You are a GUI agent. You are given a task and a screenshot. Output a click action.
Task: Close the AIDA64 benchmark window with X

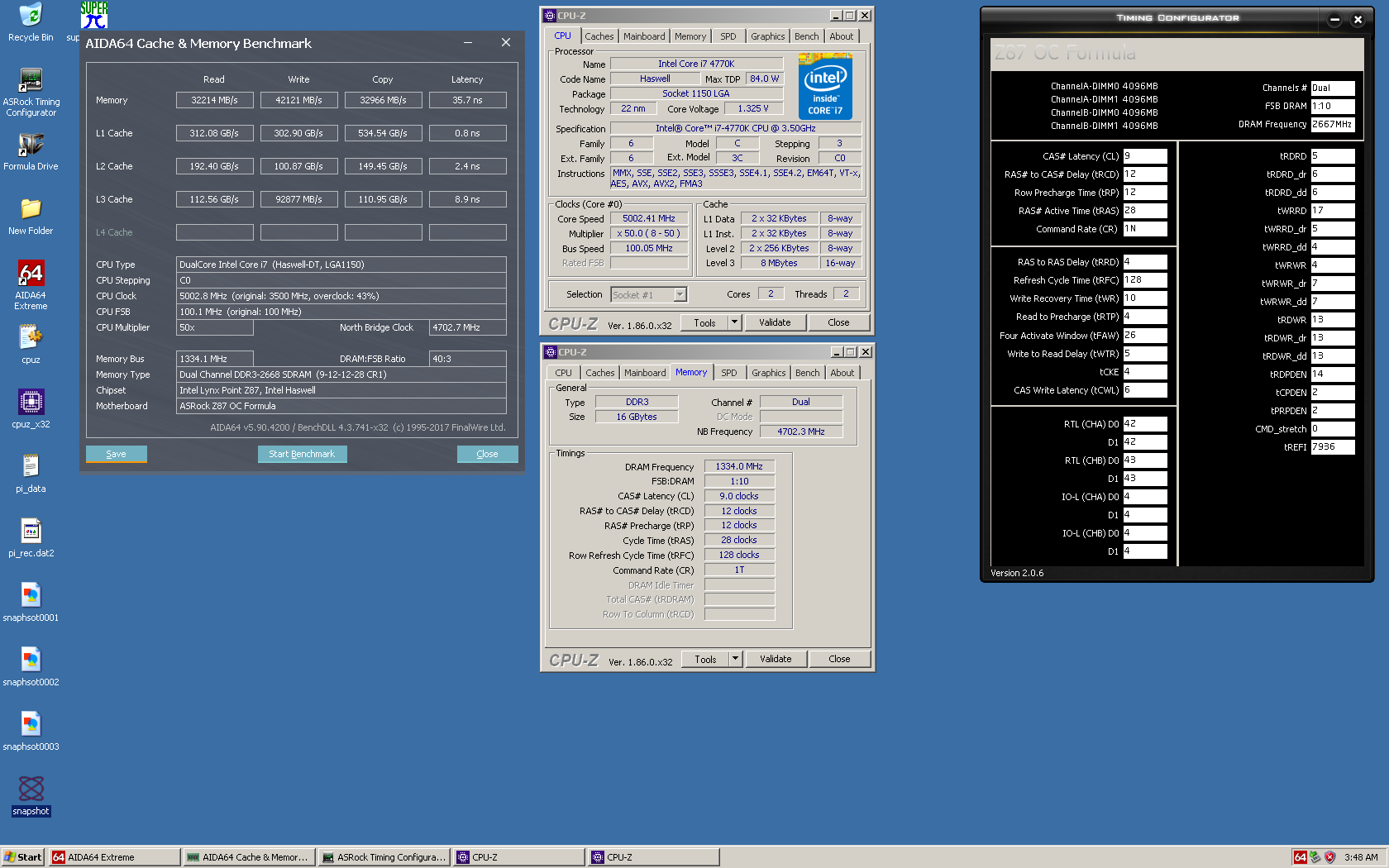pyautogui.click(x=506, y=42)
